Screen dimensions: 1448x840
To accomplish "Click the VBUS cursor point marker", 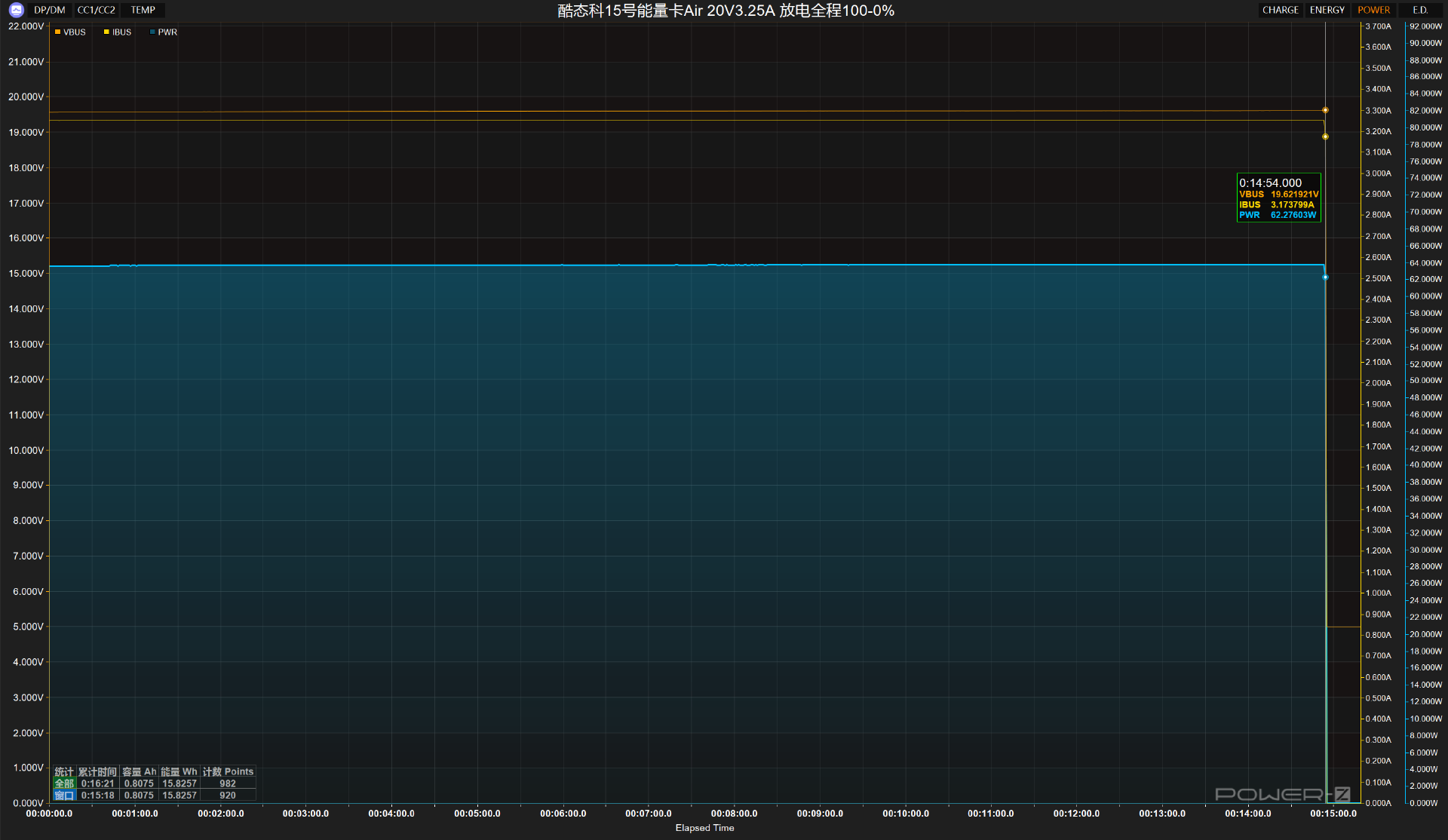I will click(x=1325, y=110).
